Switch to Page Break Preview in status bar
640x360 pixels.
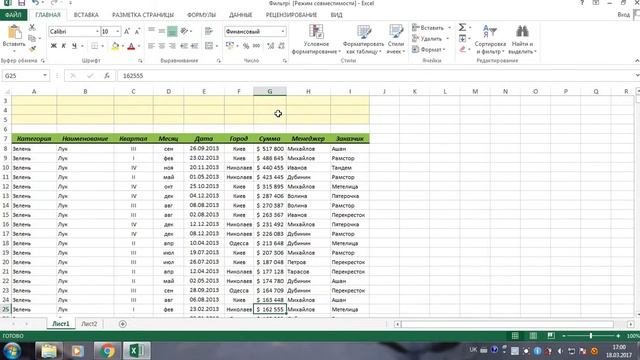click(551, 336)
